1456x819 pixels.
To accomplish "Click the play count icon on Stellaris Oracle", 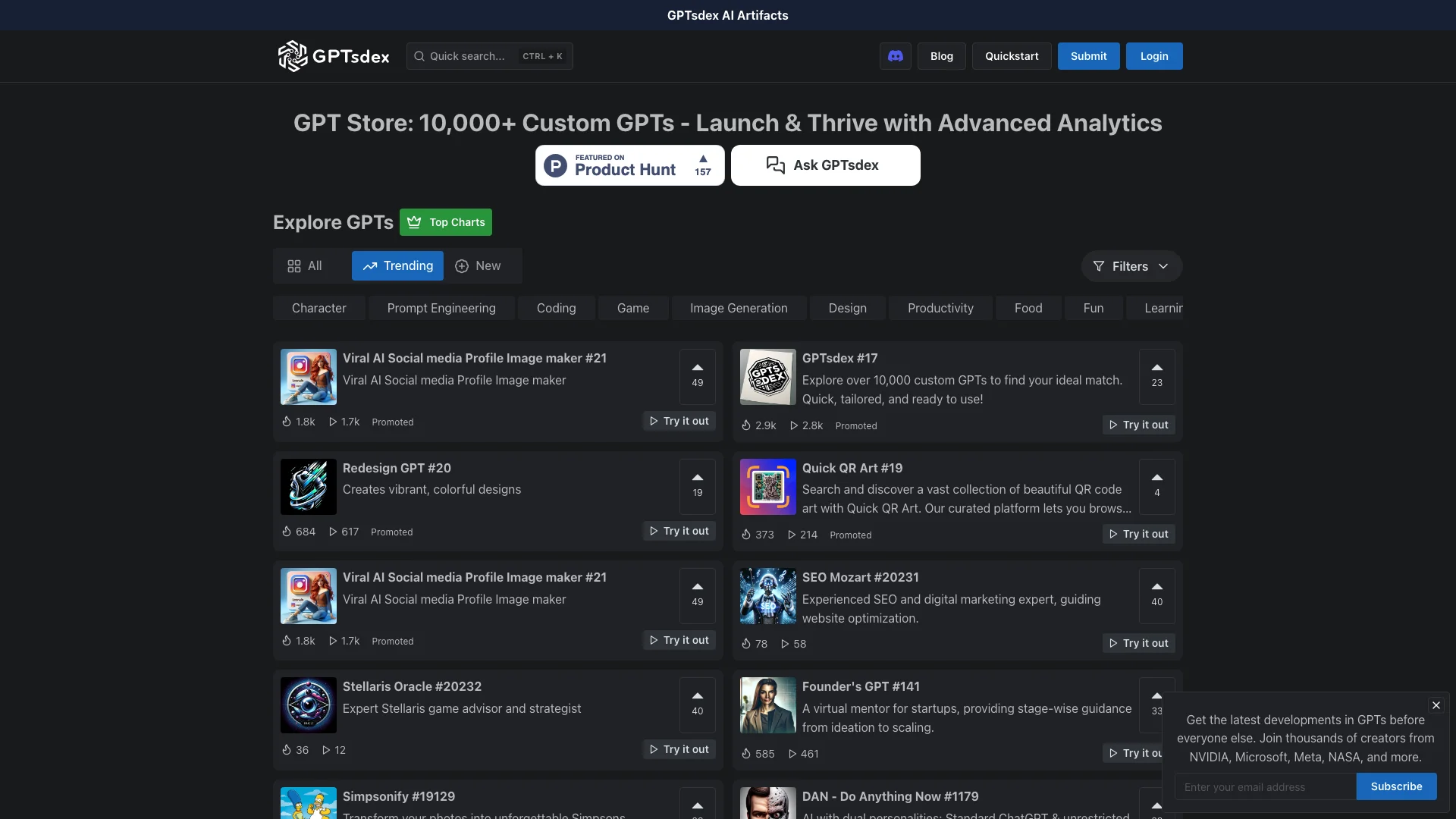I will (x=326, y=750).
